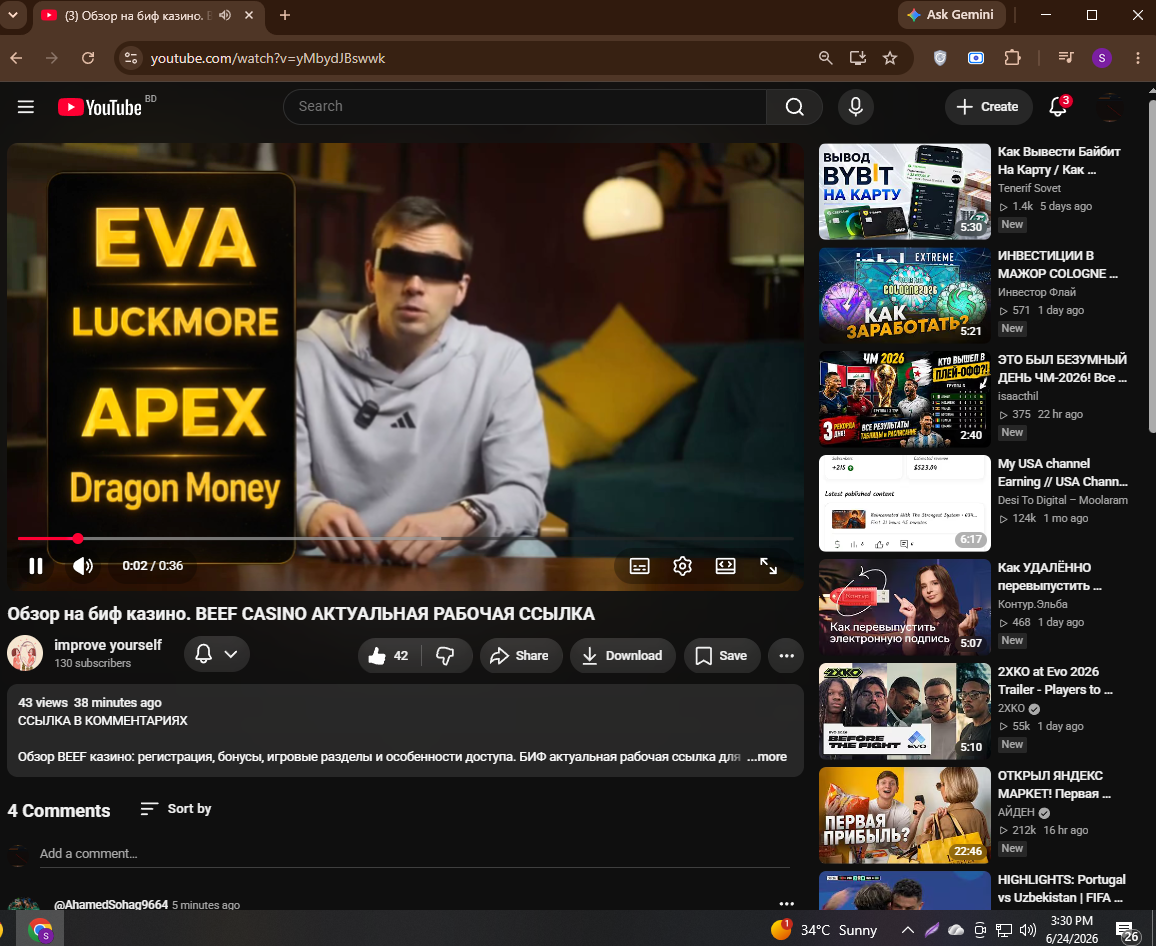Open the notifications bell
This screenshot has height=946, width=1156.
(x=1058, y=107)
